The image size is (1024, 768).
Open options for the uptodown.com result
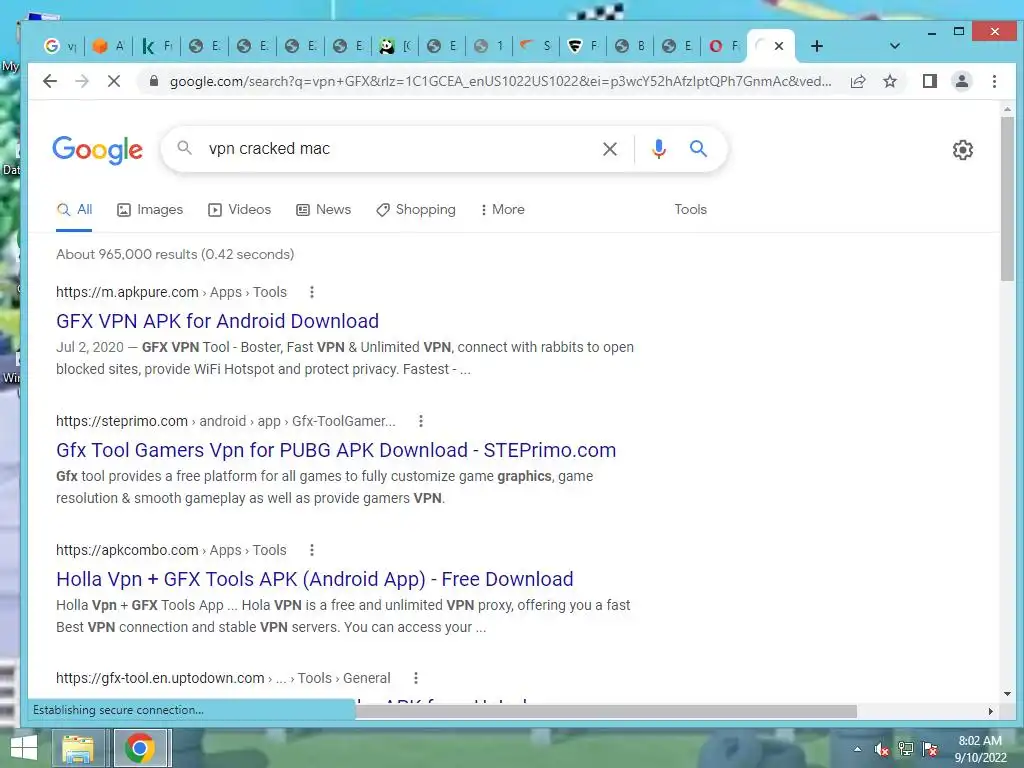pyautogui.click(x=415, y=678)
